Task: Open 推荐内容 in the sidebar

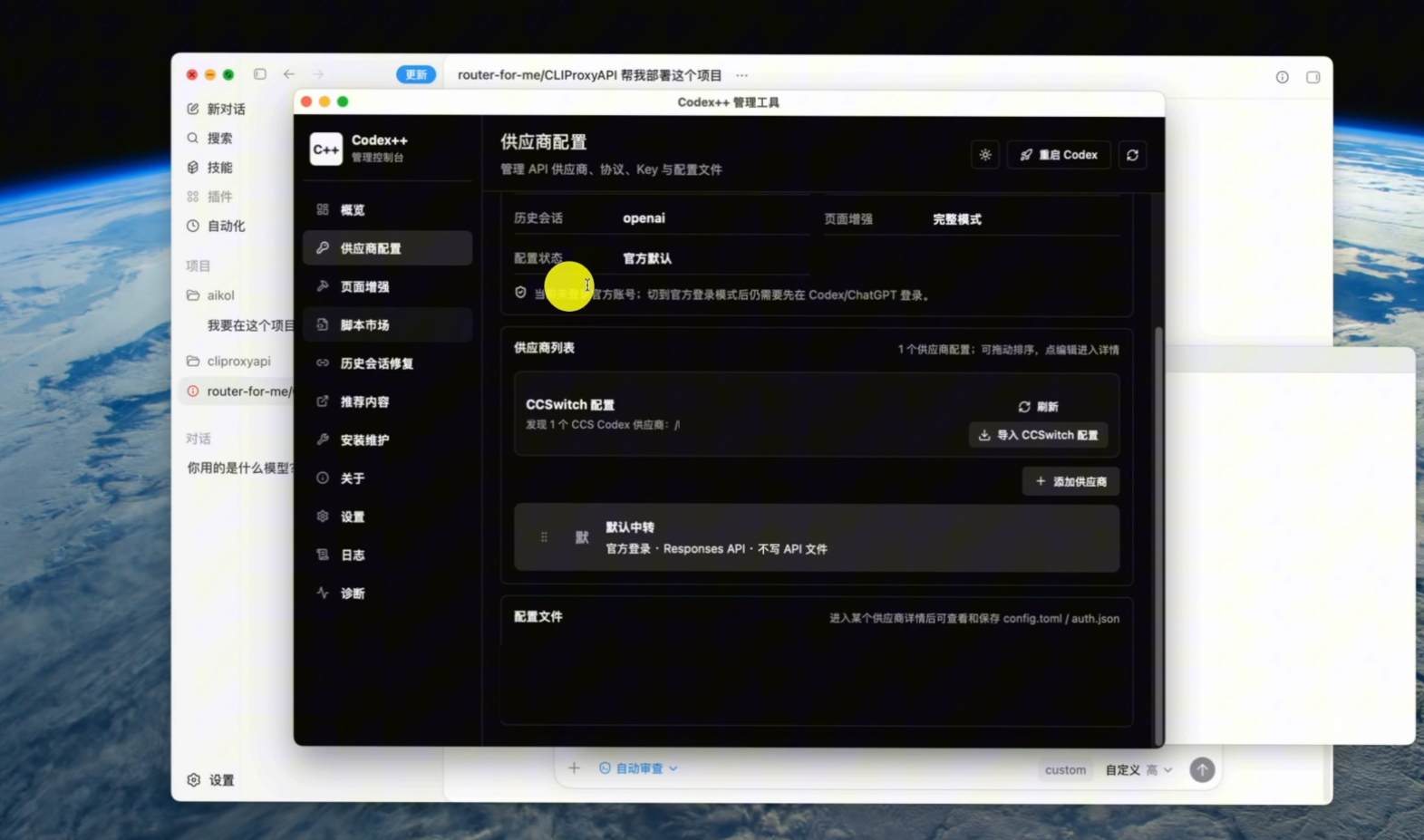Action: pyautogui.click(x=387, y=401)
